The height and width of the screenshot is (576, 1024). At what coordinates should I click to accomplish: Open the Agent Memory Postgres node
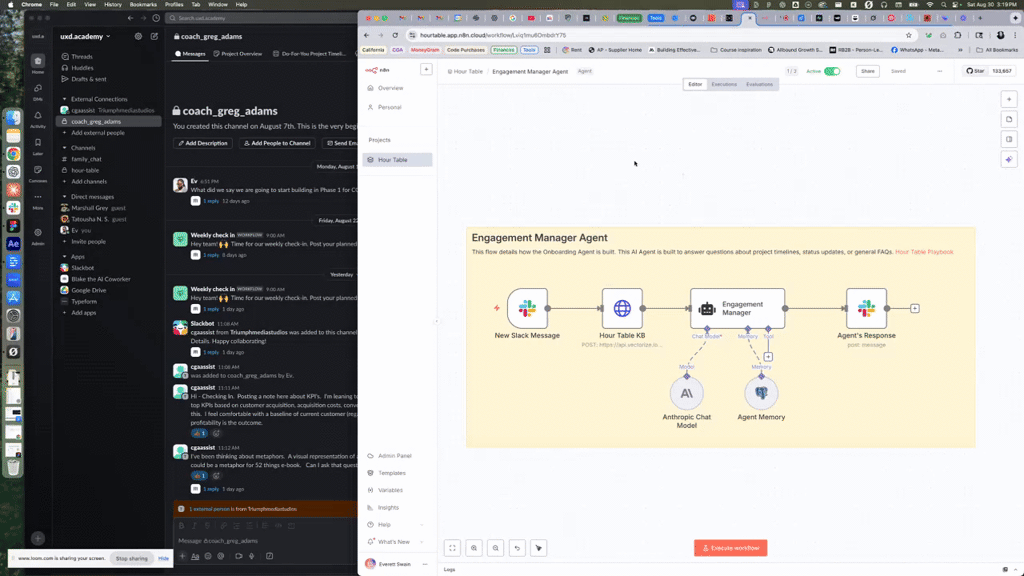pos(761,393)
